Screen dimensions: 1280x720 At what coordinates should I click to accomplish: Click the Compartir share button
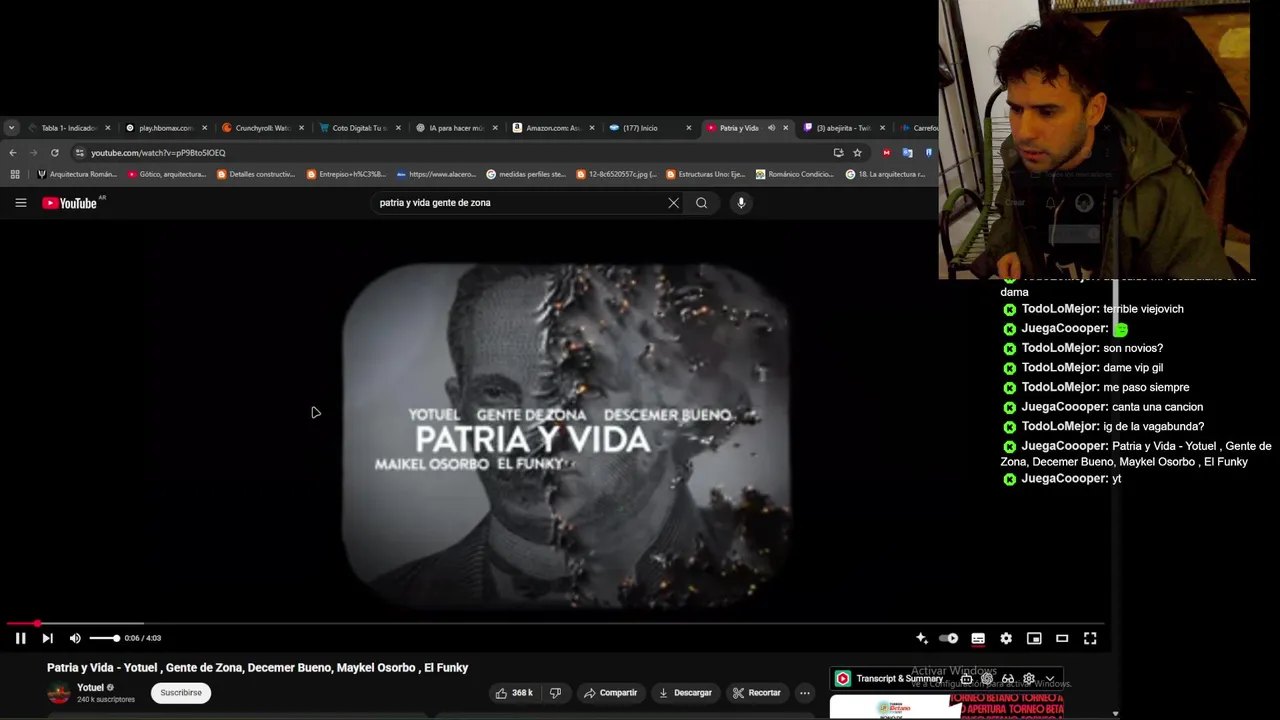coord(610,693)
